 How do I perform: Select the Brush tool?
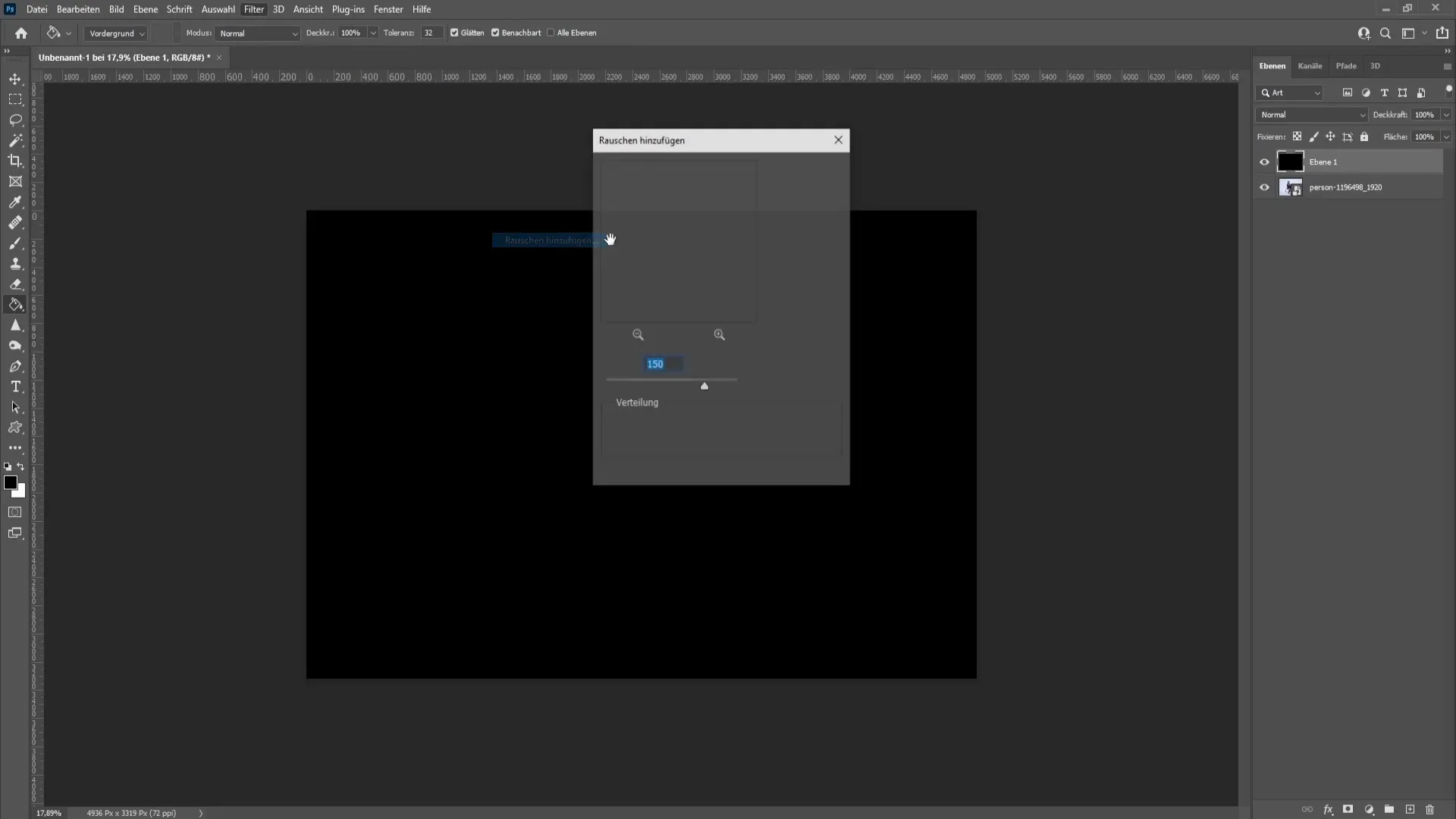(x=15, y=243)
